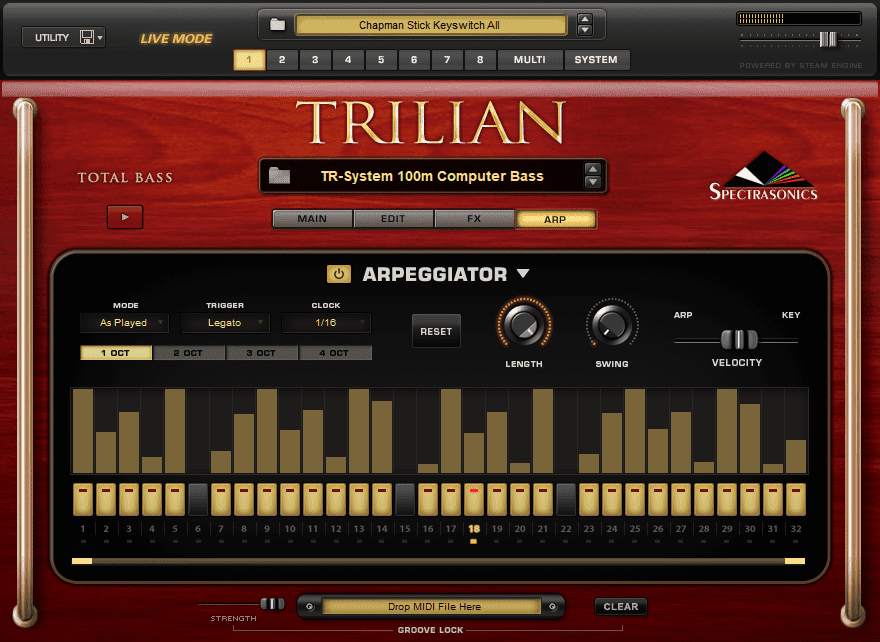
Task: Select next patch with down arrow
Action: point(593,182)
